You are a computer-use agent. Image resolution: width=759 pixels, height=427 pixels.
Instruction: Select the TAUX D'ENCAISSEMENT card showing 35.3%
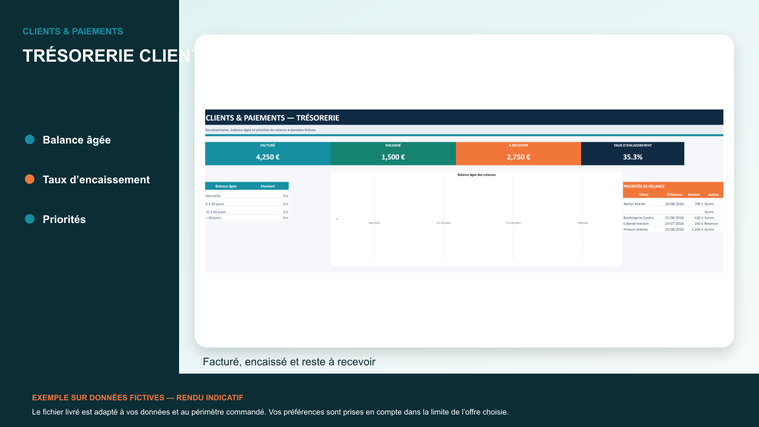pyautogui.click(x=633, y=153)
